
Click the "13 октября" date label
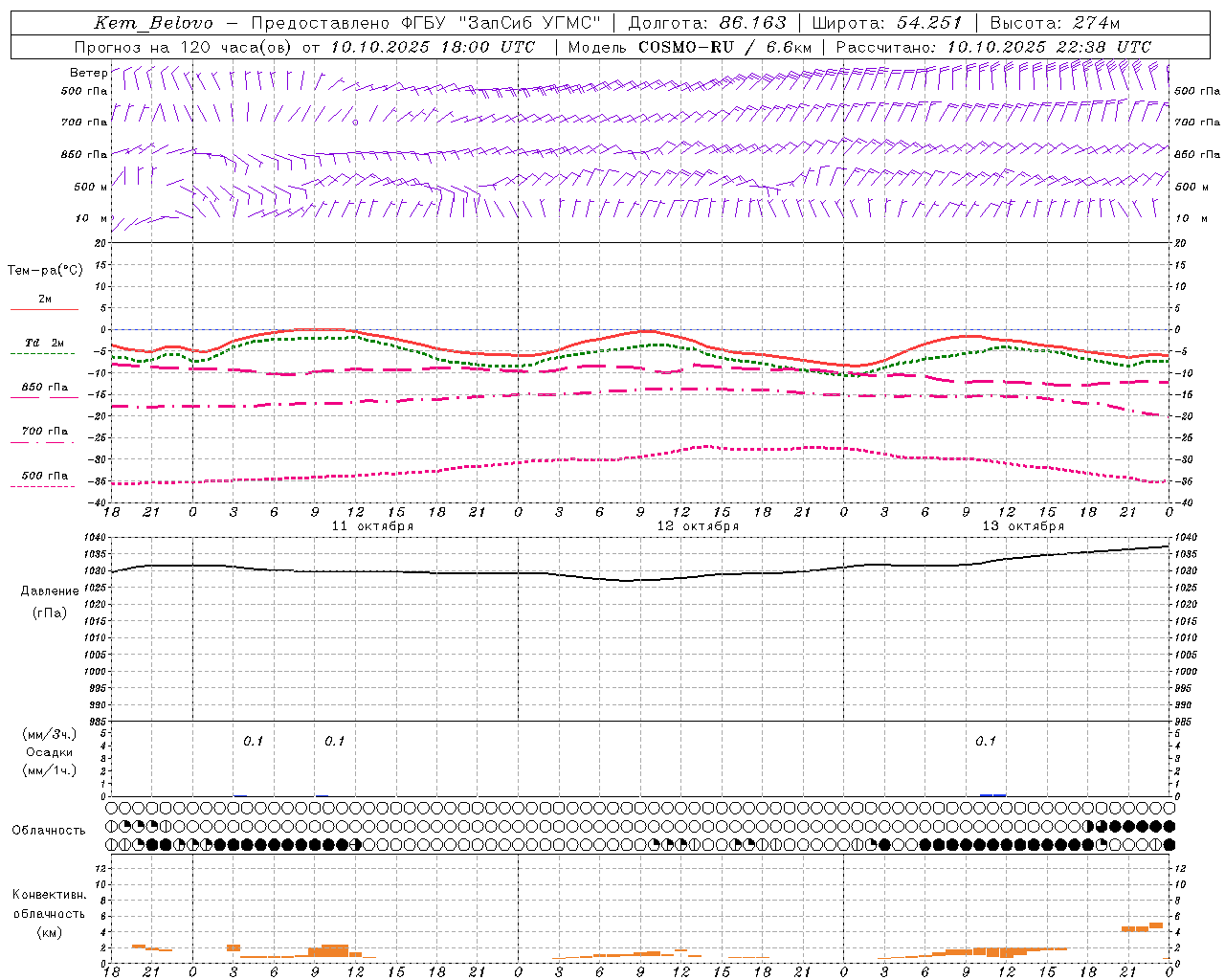coord(1023,526)
